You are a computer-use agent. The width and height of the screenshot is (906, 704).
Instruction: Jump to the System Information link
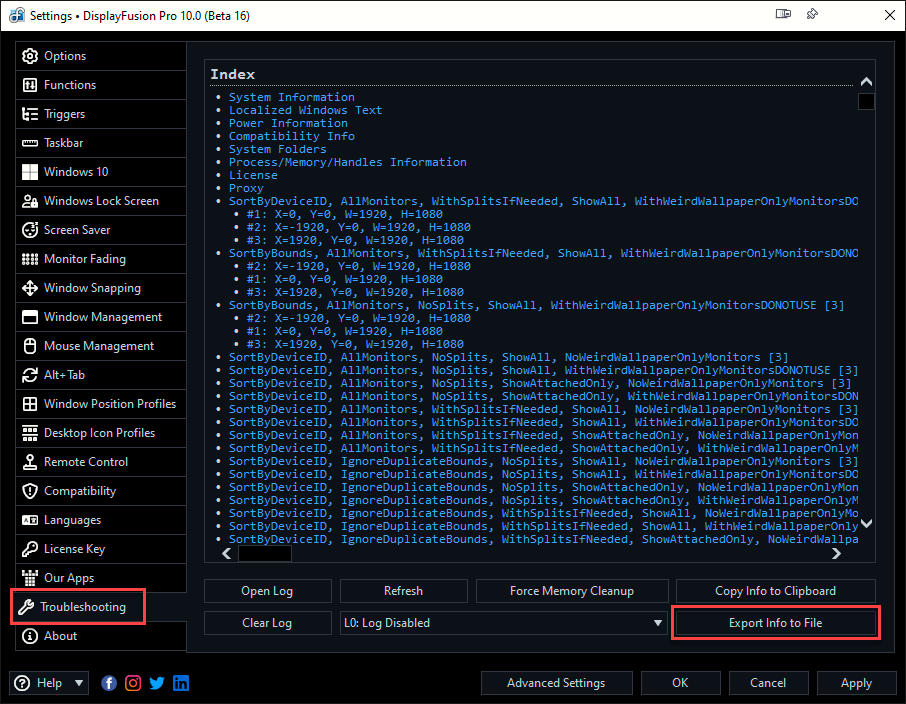(x=291, y=97)
